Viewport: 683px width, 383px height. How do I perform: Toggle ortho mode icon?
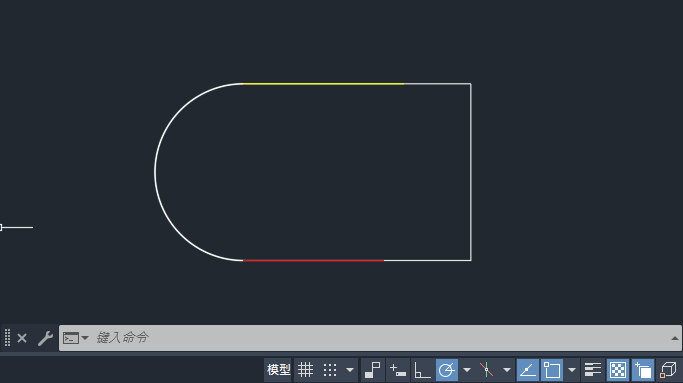(x=422, y=370)
